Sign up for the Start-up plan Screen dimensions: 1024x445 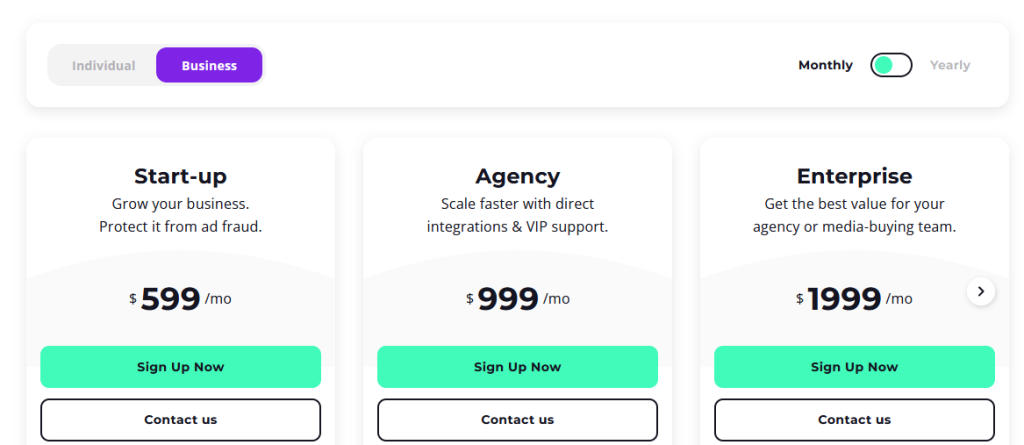pyautogui.click(x=180, y=367)
